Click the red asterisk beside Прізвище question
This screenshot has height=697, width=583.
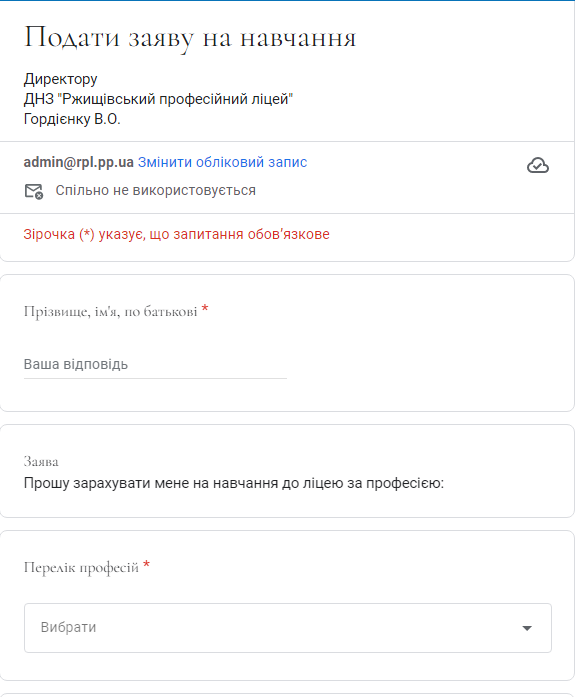[205, 309]
